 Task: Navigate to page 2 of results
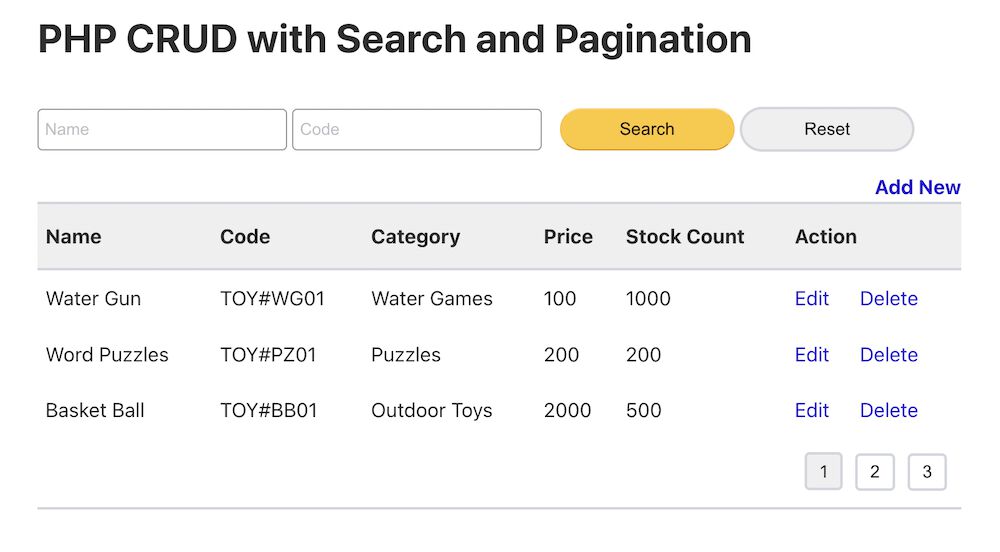pos(875,472)
